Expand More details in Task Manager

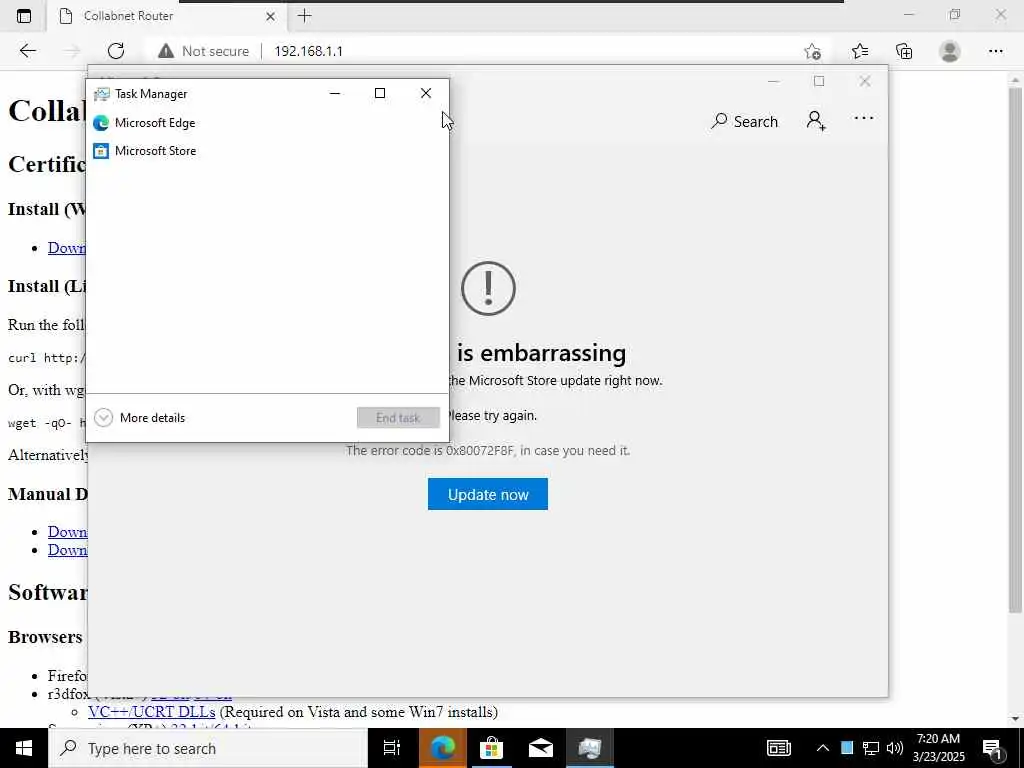(140, 417)
